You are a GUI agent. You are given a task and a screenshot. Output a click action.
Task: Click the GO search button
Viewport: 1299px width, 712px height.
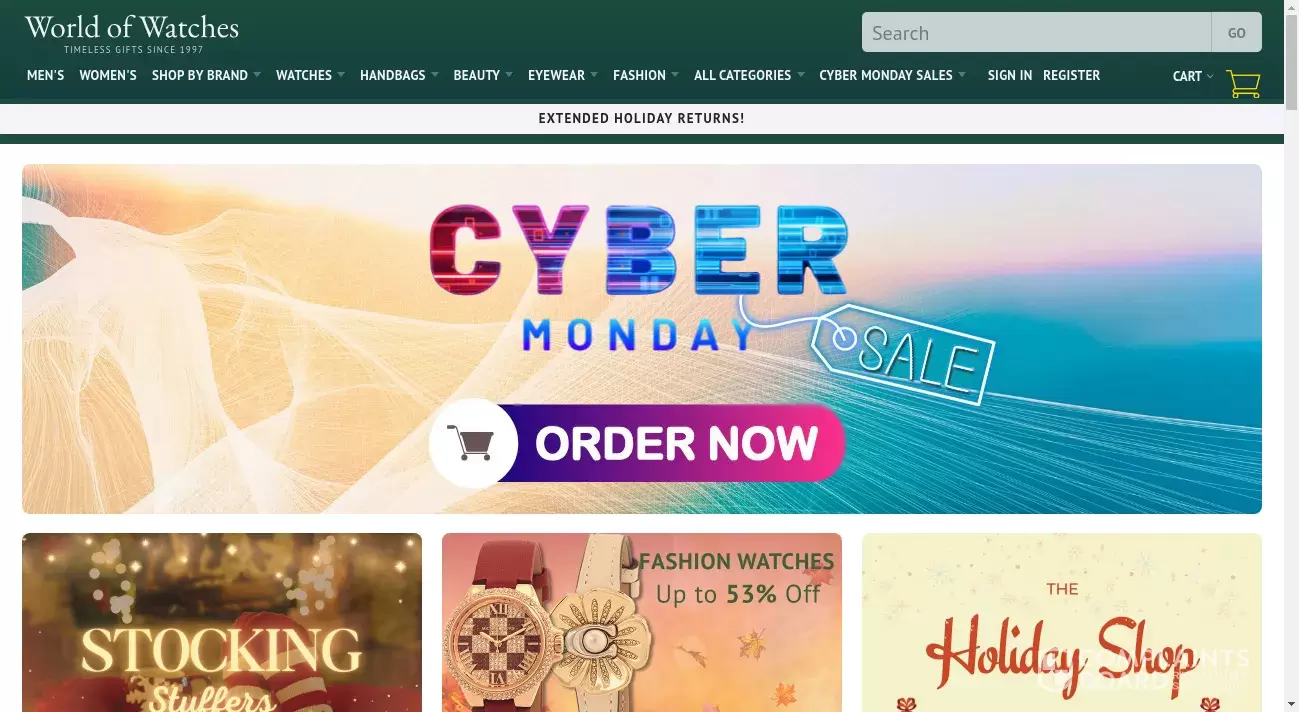click(x=1236, y=32)
